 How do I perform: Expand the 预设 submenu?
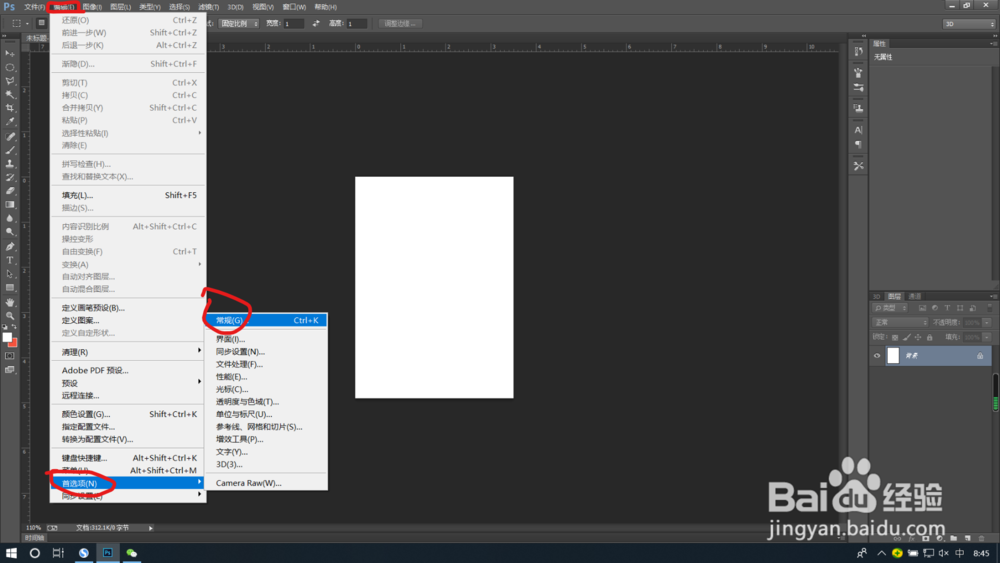coord(128,383)
